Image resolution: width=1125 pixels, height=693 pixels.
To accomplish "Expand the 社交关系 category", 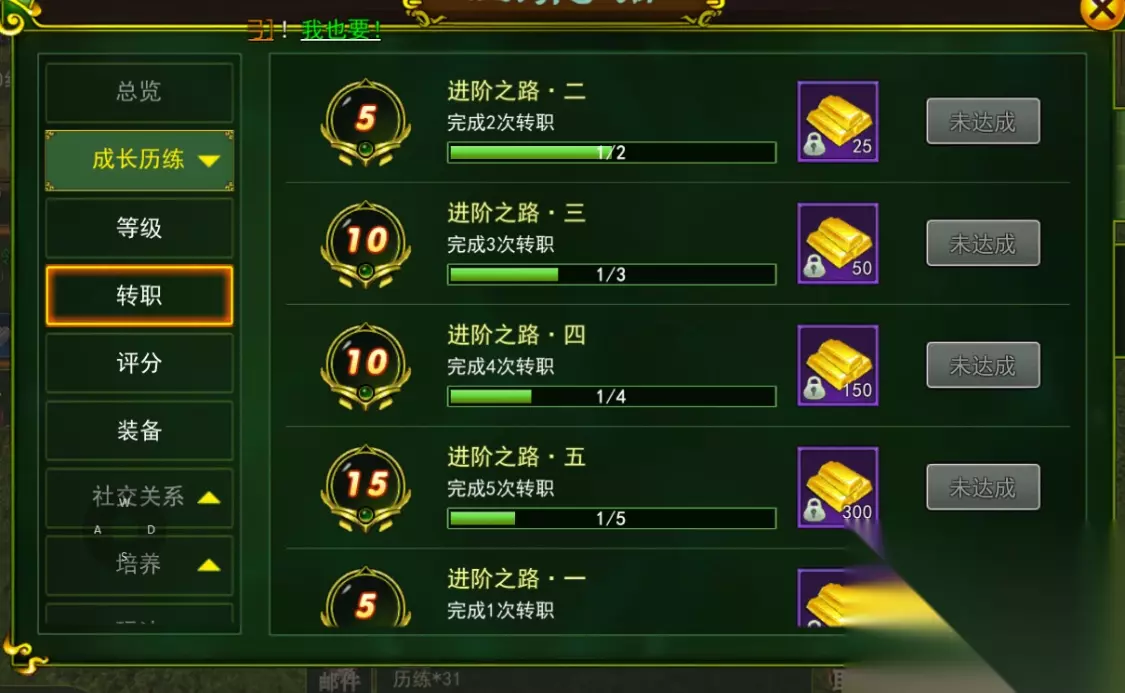I will click(139, 496).
